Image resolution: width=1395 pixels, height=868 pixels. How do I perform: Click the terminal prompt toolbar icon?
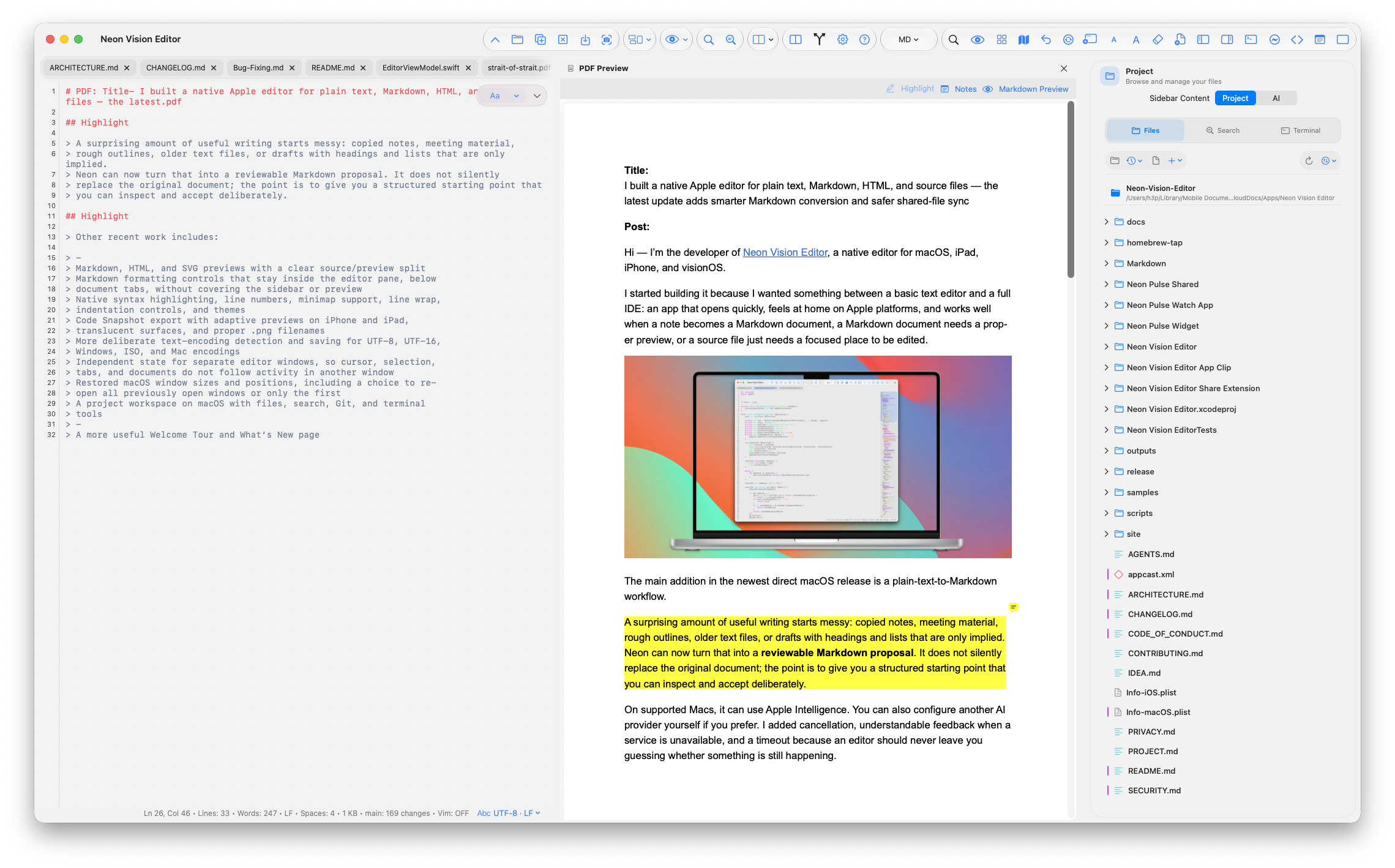point(1251,40)
